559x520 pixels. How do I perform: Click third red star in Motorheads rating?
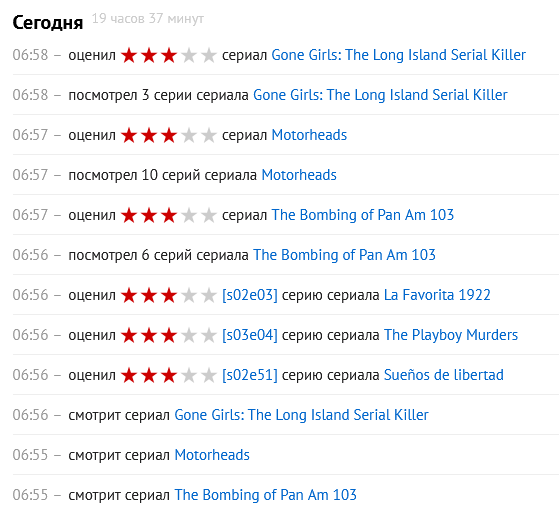click(x=169, y=135)
